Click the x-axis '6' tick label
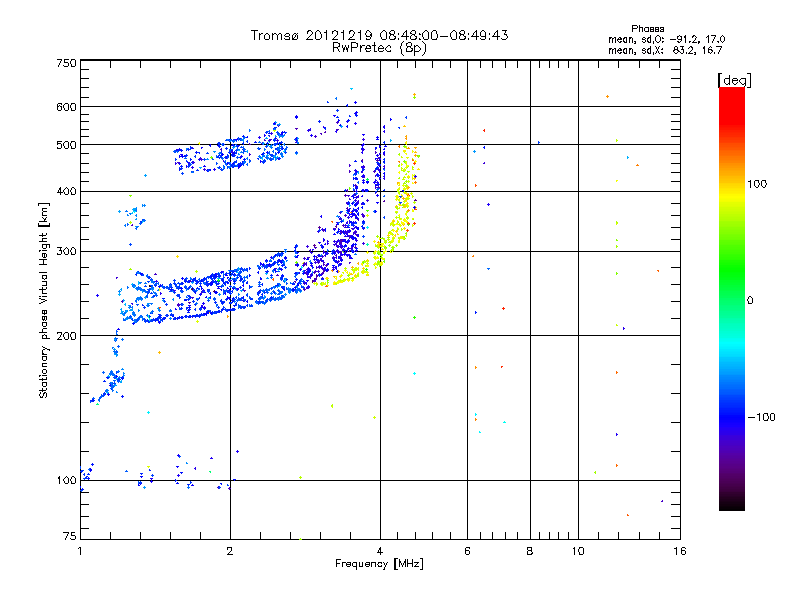This screenshot has height=600, width=800. pyautogui.click(x=467, y=551)
